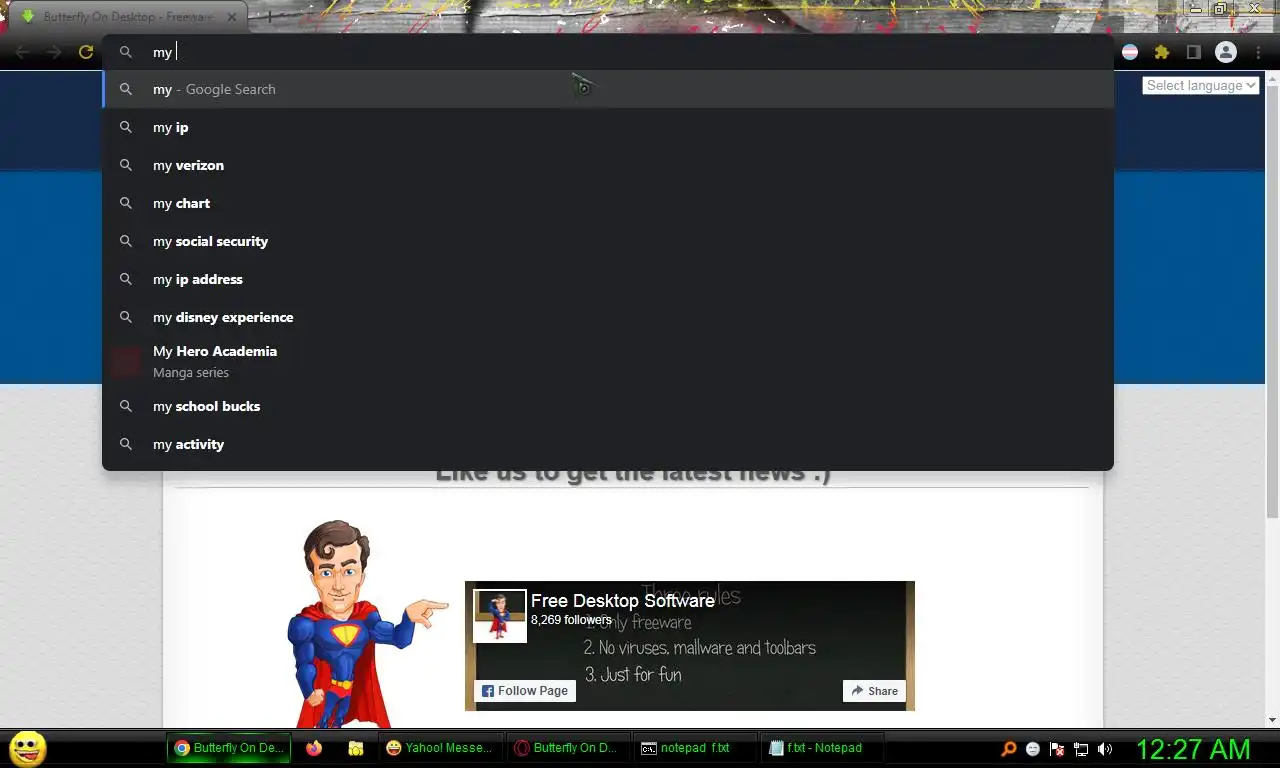Click the Facebook Share button
Screen dimensions: 1280x768
(874, 691)
